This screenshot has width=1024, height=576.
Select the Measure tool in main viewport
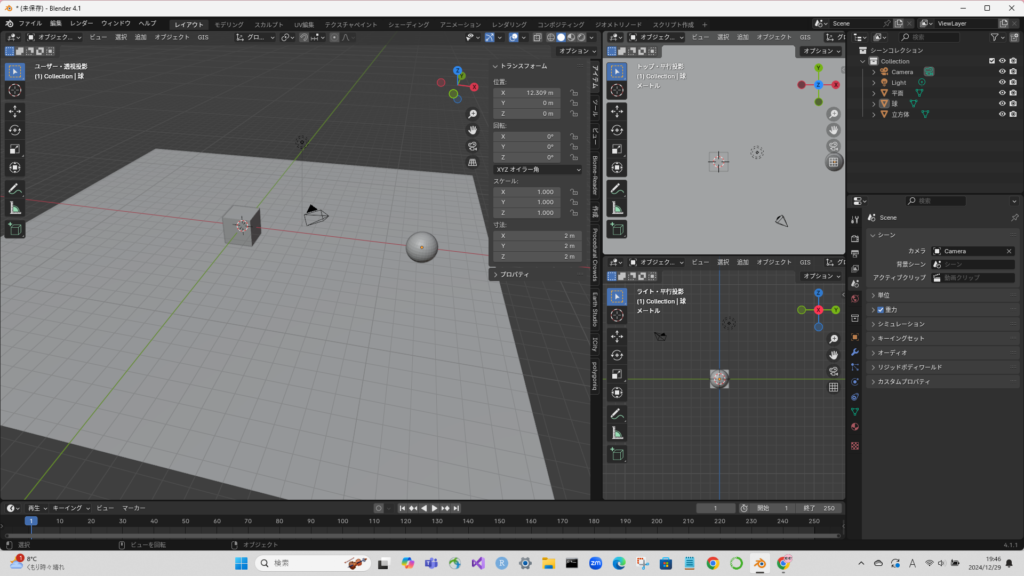pos(15,208)
